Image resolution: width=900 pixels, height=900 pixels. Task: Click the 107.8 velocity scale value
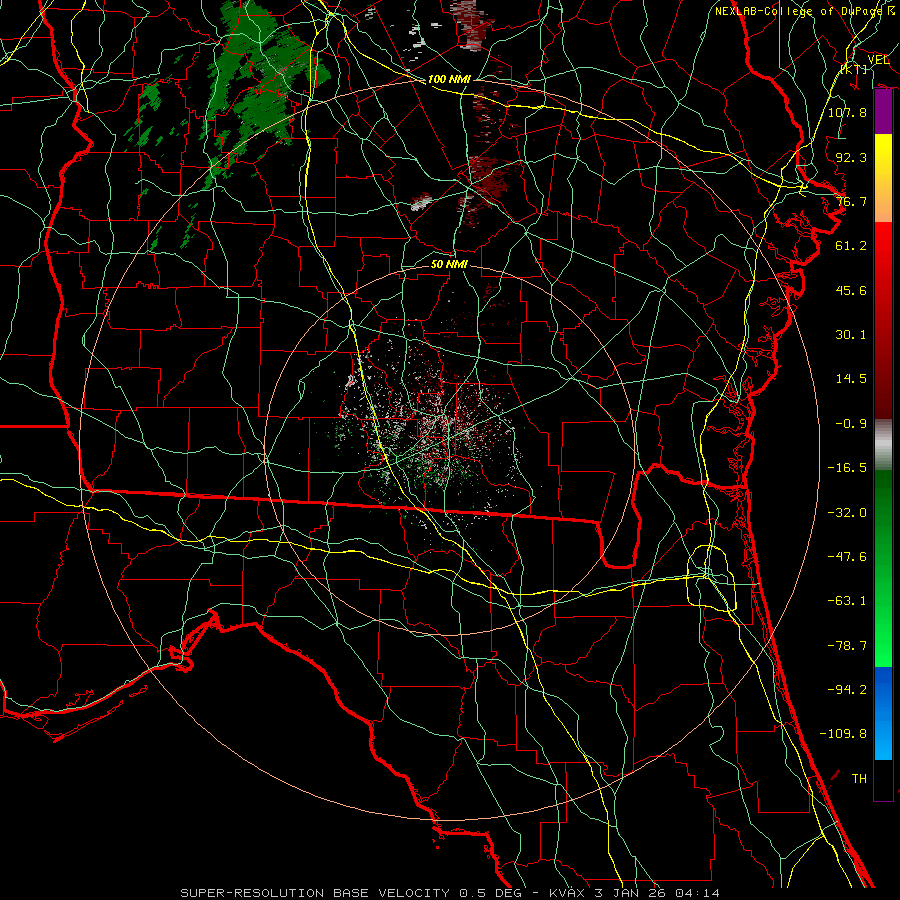click(x=847, y=112)
